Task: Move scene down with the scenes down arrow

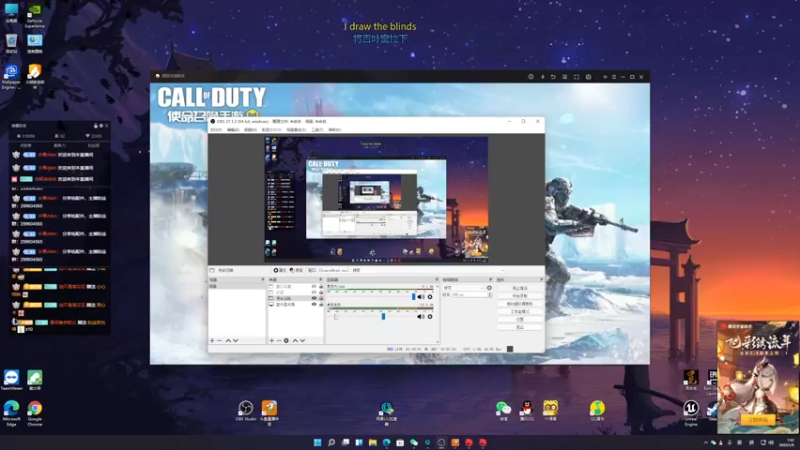Action: [x=236, y=340]
